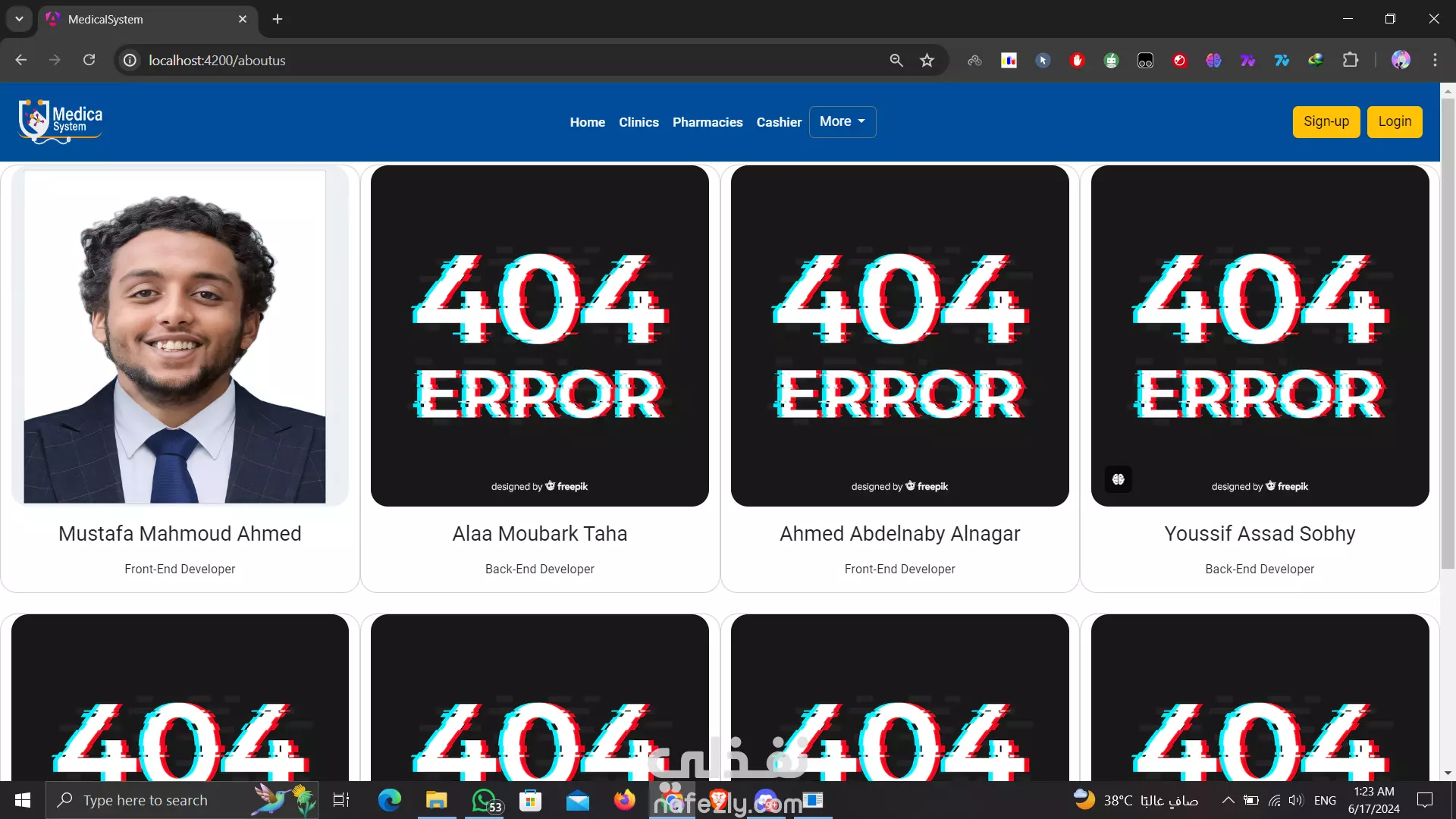The image size is (1456, 819).
Task: Select the name Alaa Moubark Taha
Action: [540, 534]
